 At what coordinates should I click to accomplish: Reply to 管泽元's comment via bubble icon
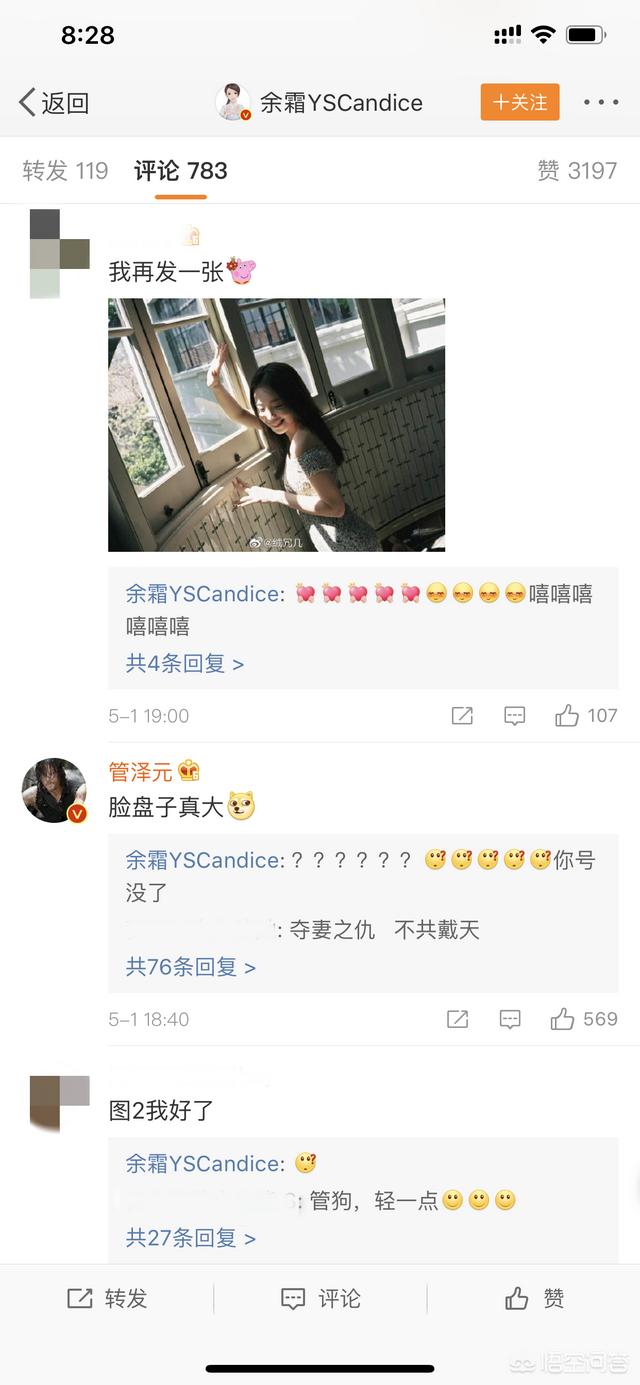[510, 1019]
